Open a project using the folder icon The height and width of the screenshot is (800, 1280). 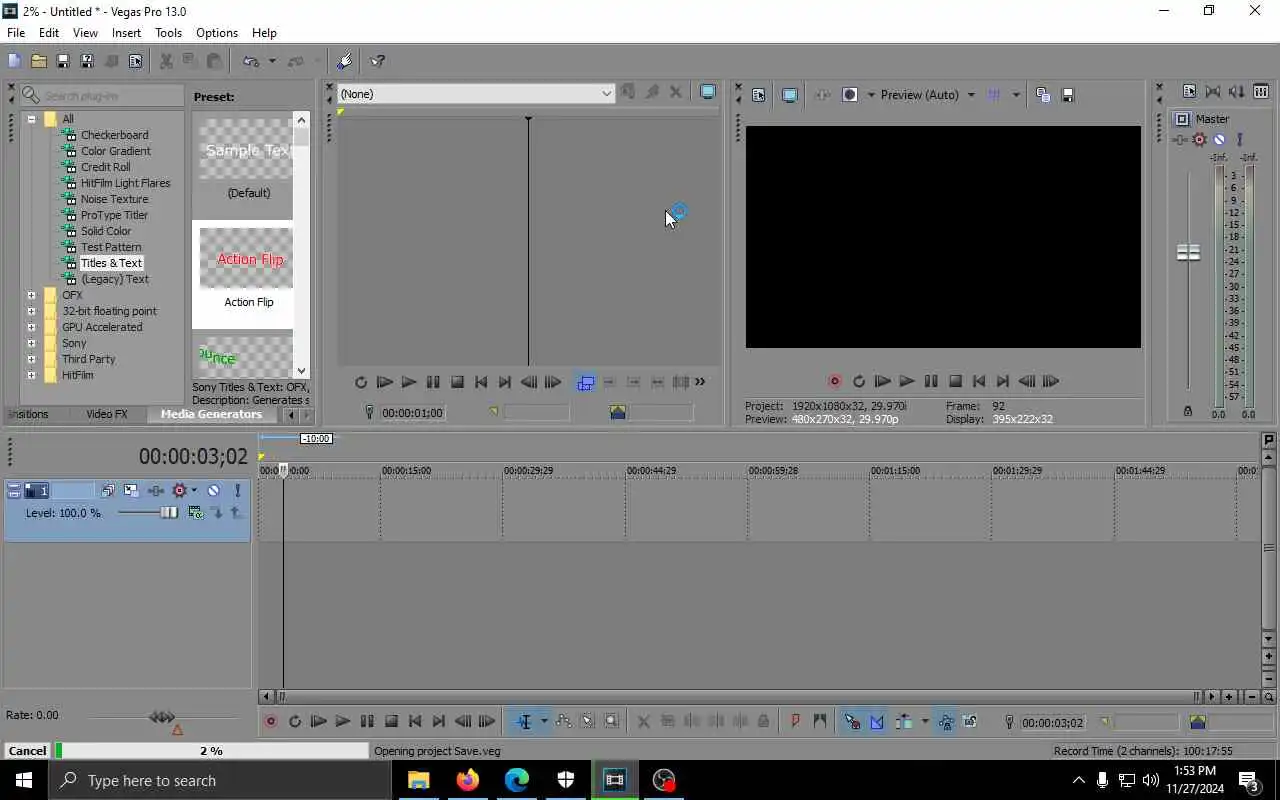tap(38, 61)
